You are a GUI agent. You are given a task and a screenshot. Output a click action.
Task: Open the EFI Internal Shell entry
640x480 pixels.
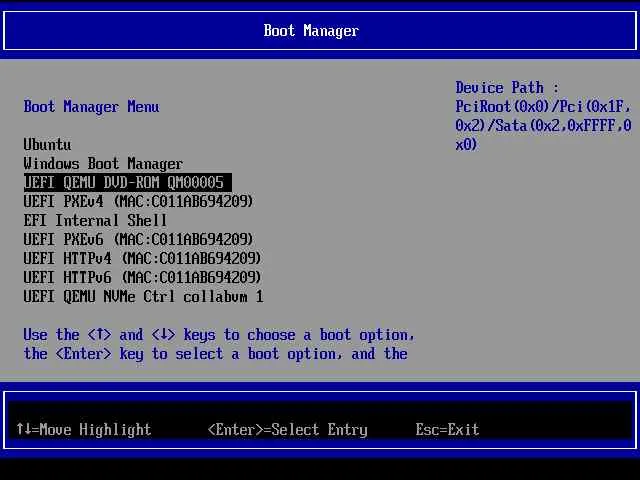[95, 220]
